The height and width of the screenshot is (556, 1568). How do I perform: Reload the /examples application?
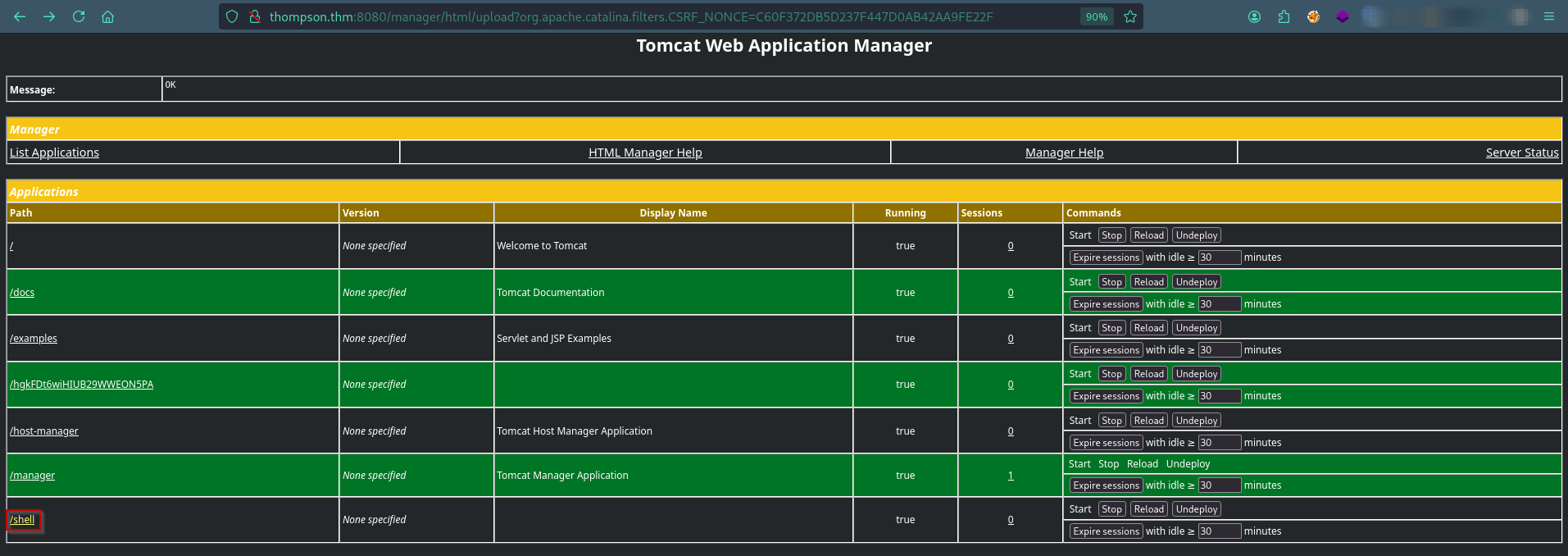point(1148,328)
